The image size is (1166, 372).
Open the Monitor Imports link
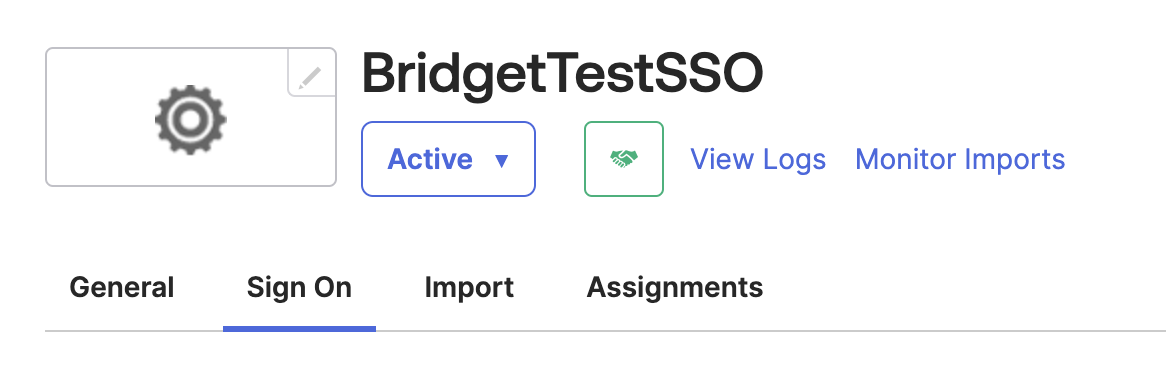pos(960,159)
